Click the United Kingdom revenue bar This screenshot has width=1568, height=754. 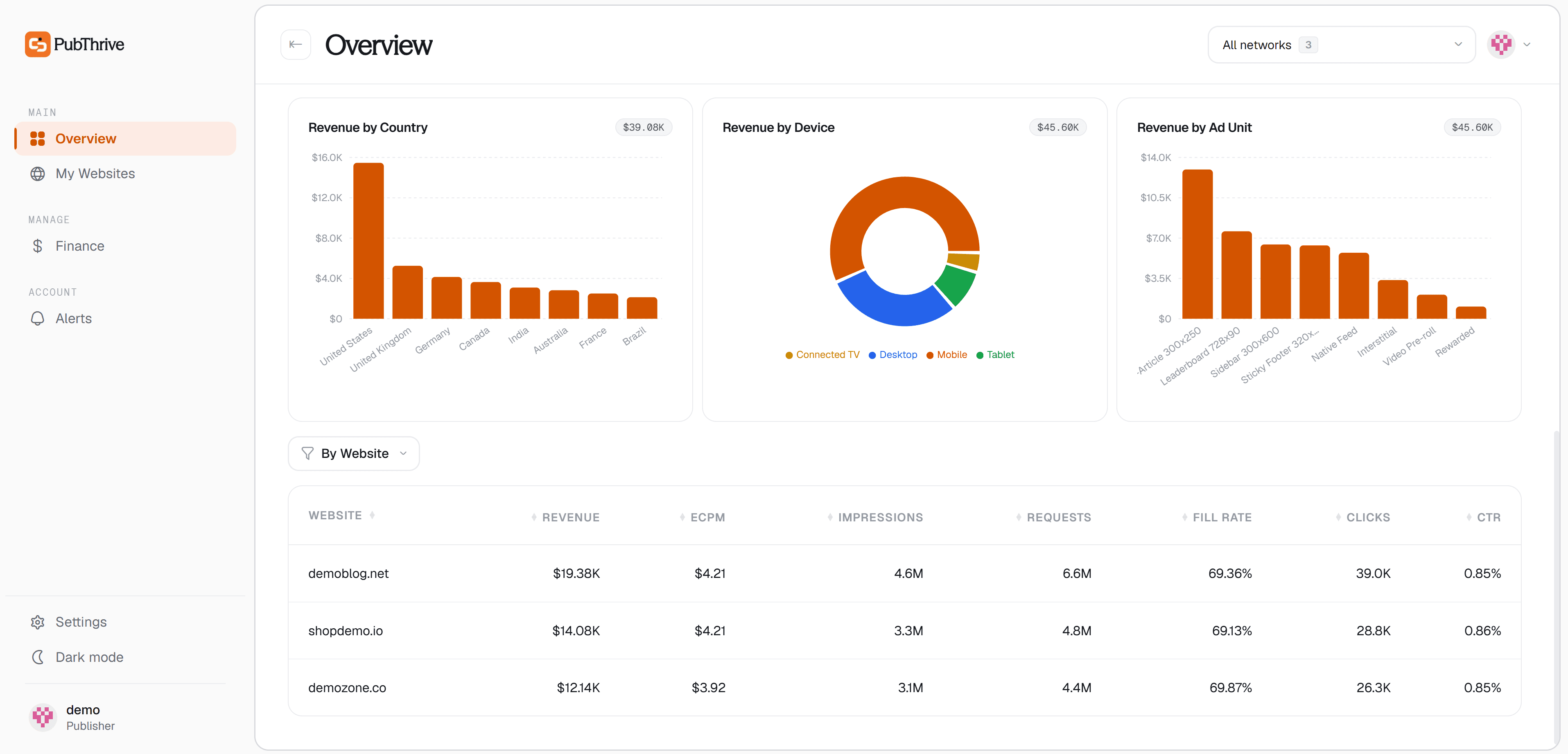pyautogui.click(x=407, y=292)
